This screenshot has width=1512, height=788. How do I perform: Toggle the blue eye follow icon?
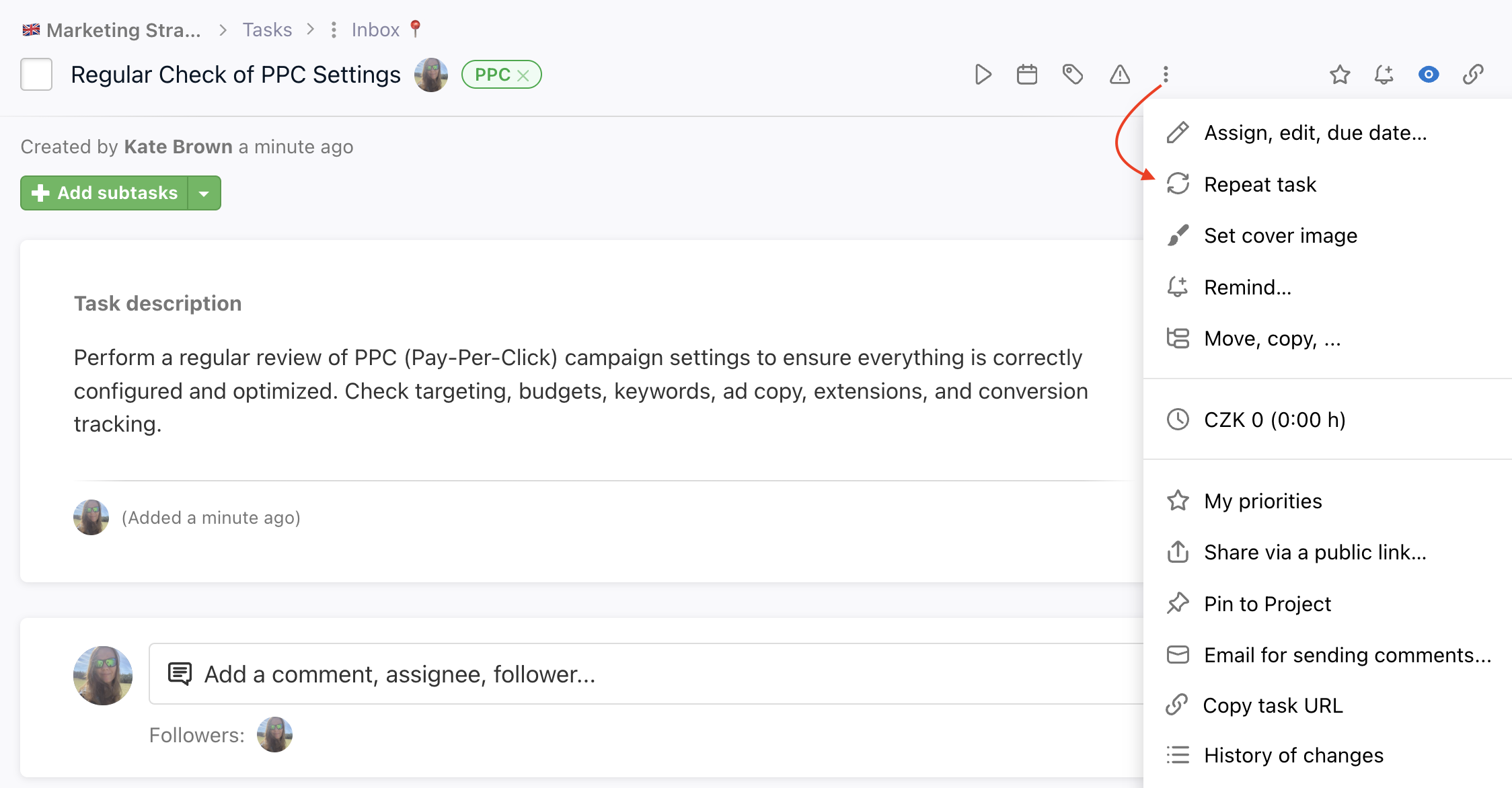point(1429,75)
